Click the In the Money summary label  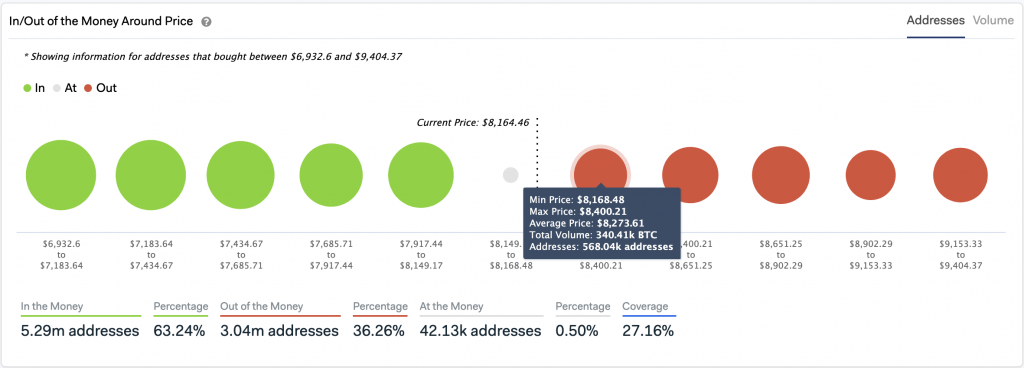52,306
